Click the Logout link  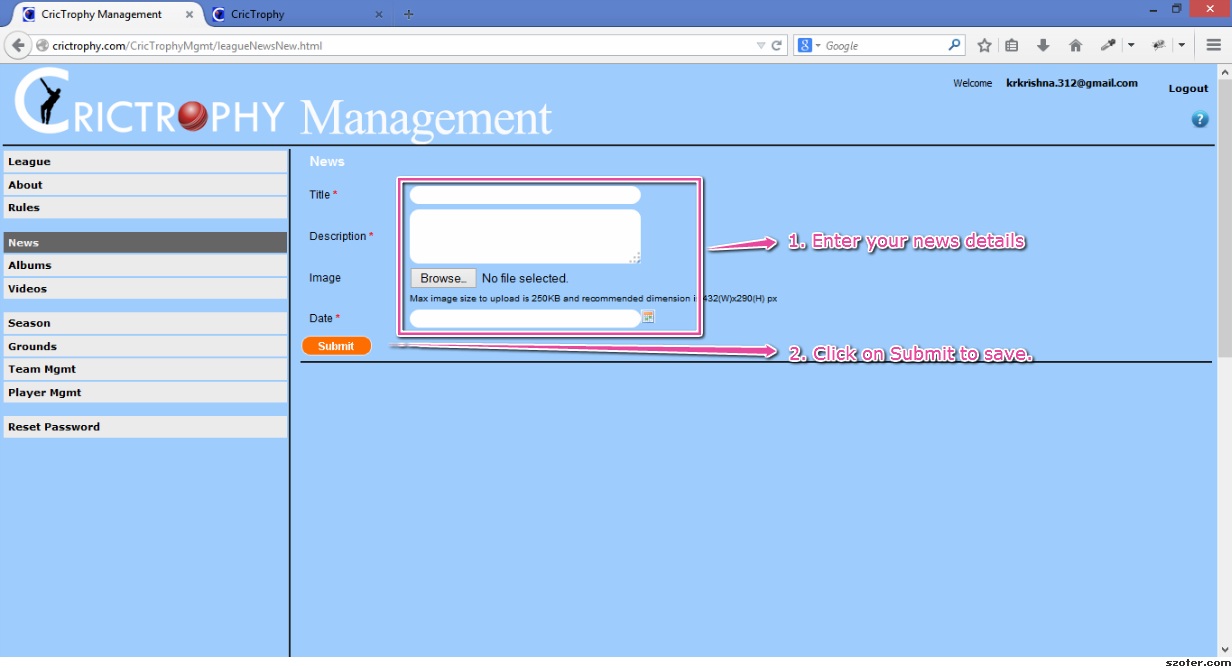(x=1188, y=88)
